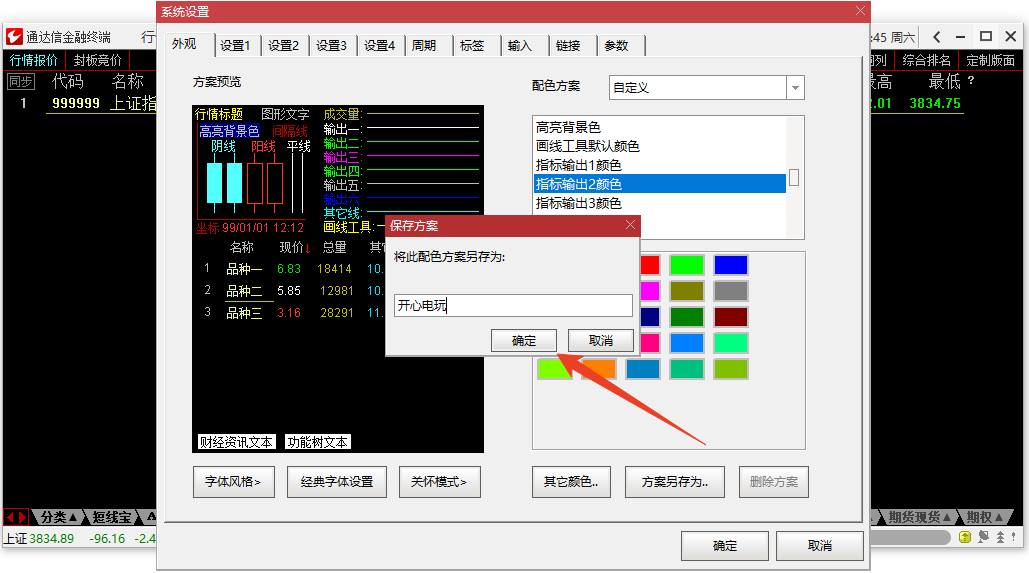Click 取消 at the bottom of 系统设置
This screenshot has width=1029, height=573.
[x=820, y=545]
